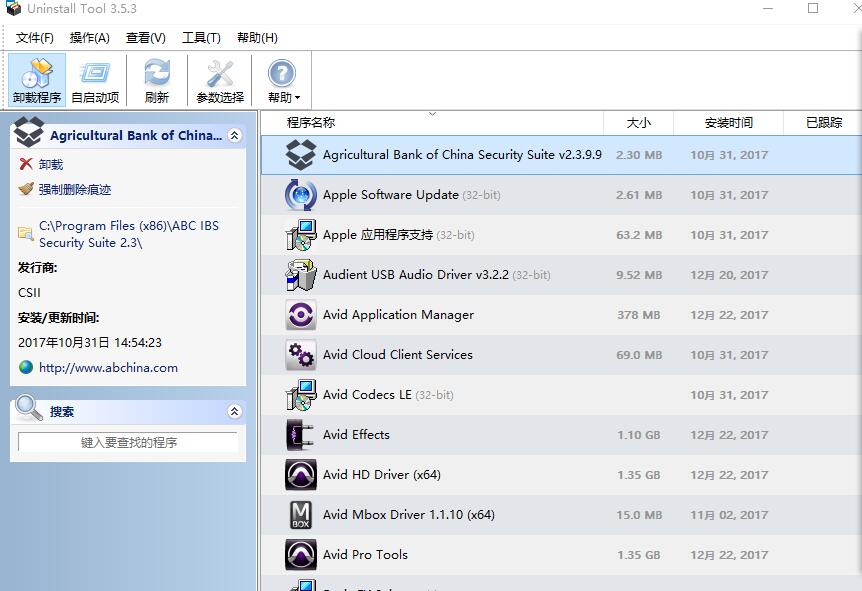Sort by the 程序名称 column header
The image size is (862, 591).
(432, 123)
